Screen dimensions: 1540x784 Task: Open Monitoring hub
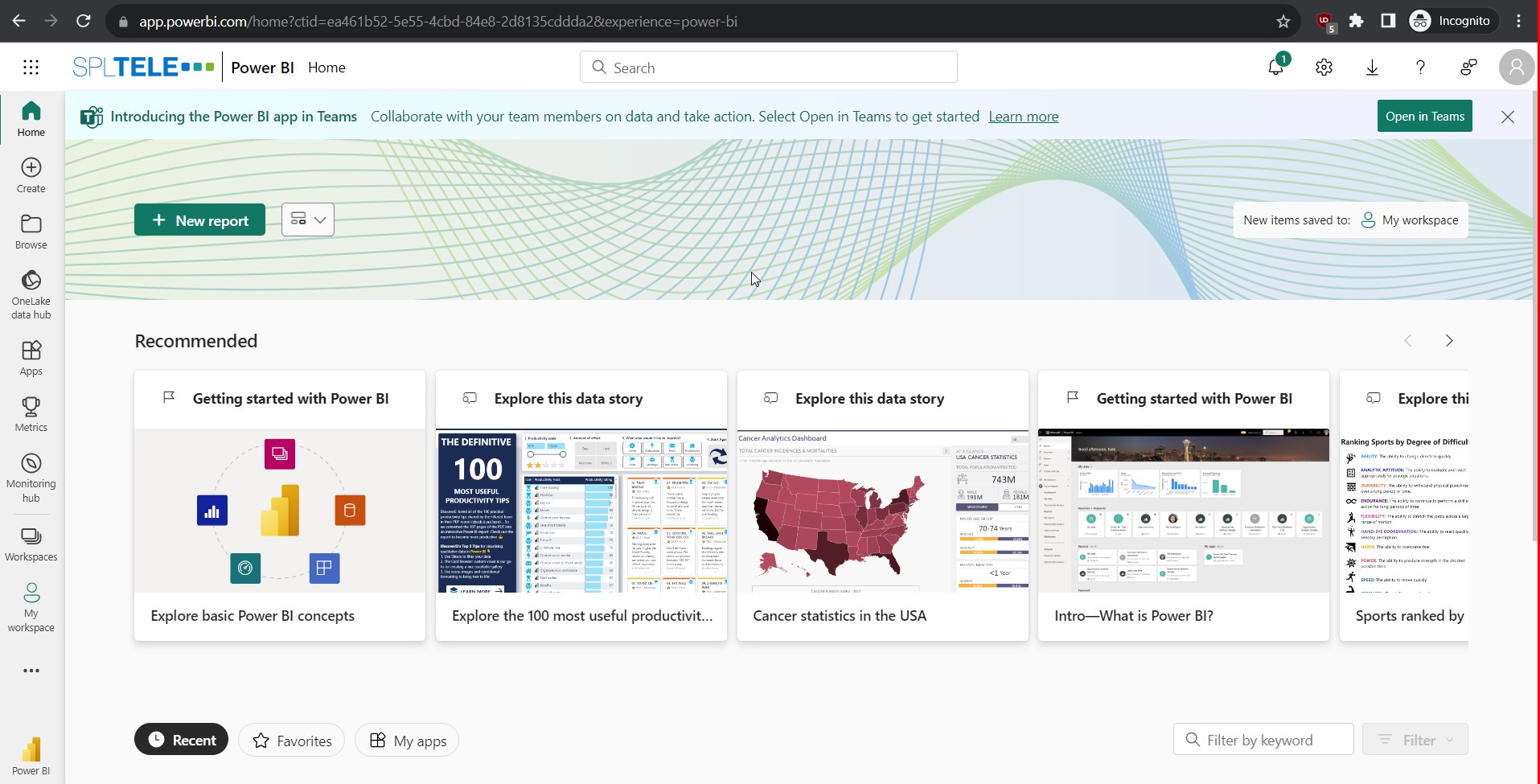[x=31, y=478]
